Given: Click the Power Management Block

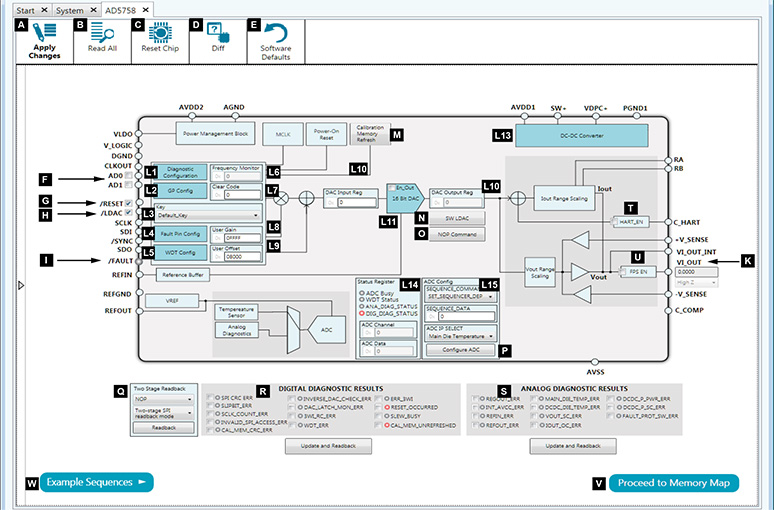Looking at the screenshot, I should (x=215, y=133).
